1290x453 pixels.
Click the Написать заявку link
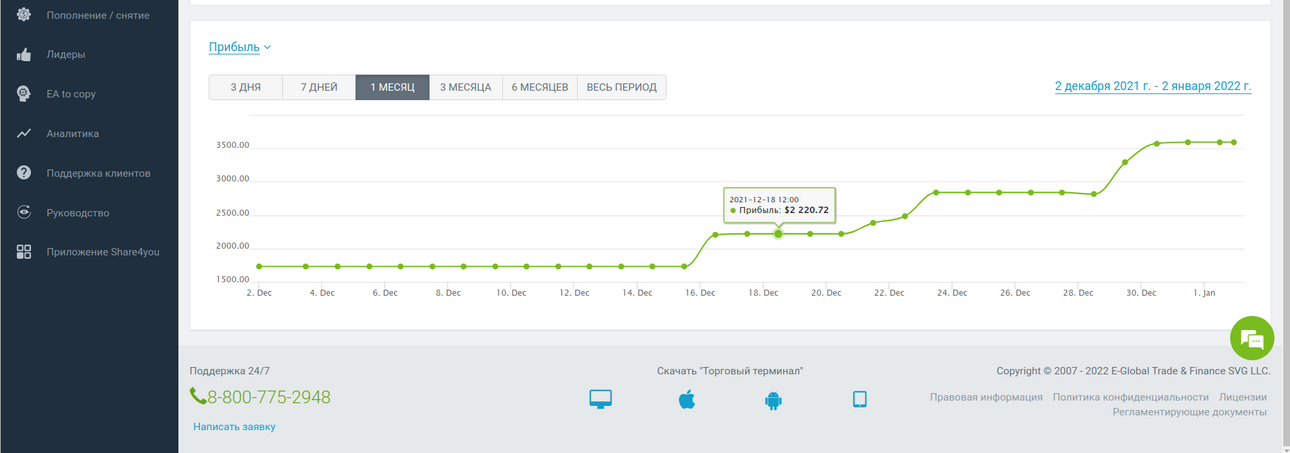234,427
